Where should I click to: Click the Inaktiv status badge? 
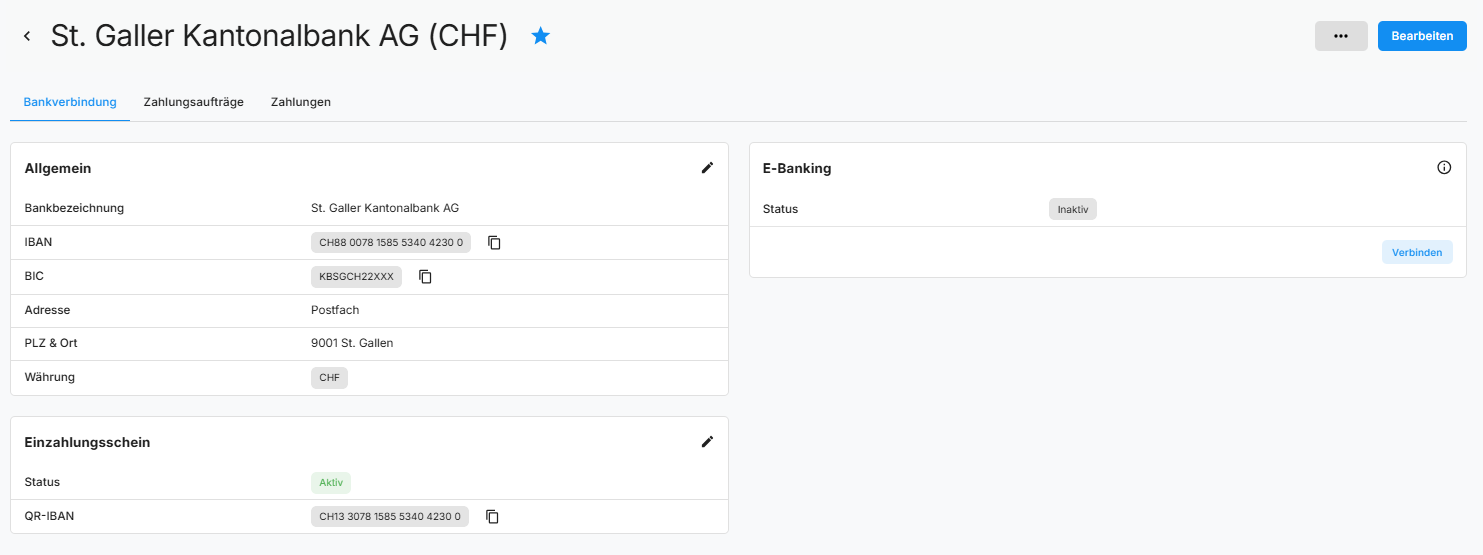point(1073,209)
